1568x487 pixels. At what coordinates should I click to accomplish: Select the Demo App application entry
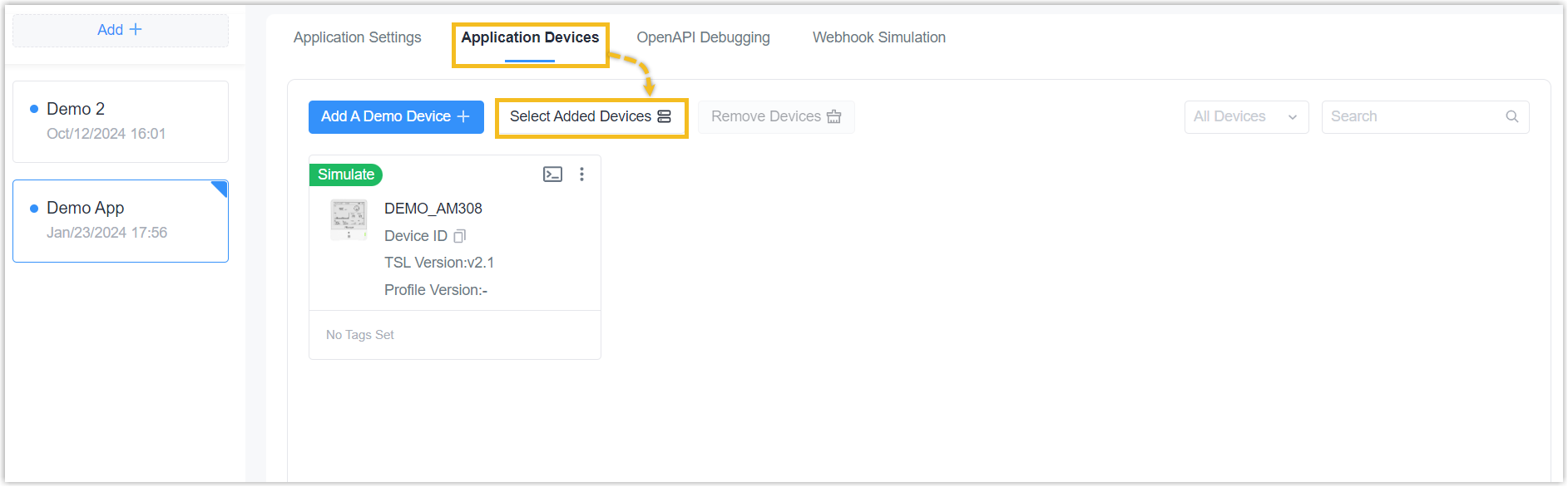tap(121, 221)
